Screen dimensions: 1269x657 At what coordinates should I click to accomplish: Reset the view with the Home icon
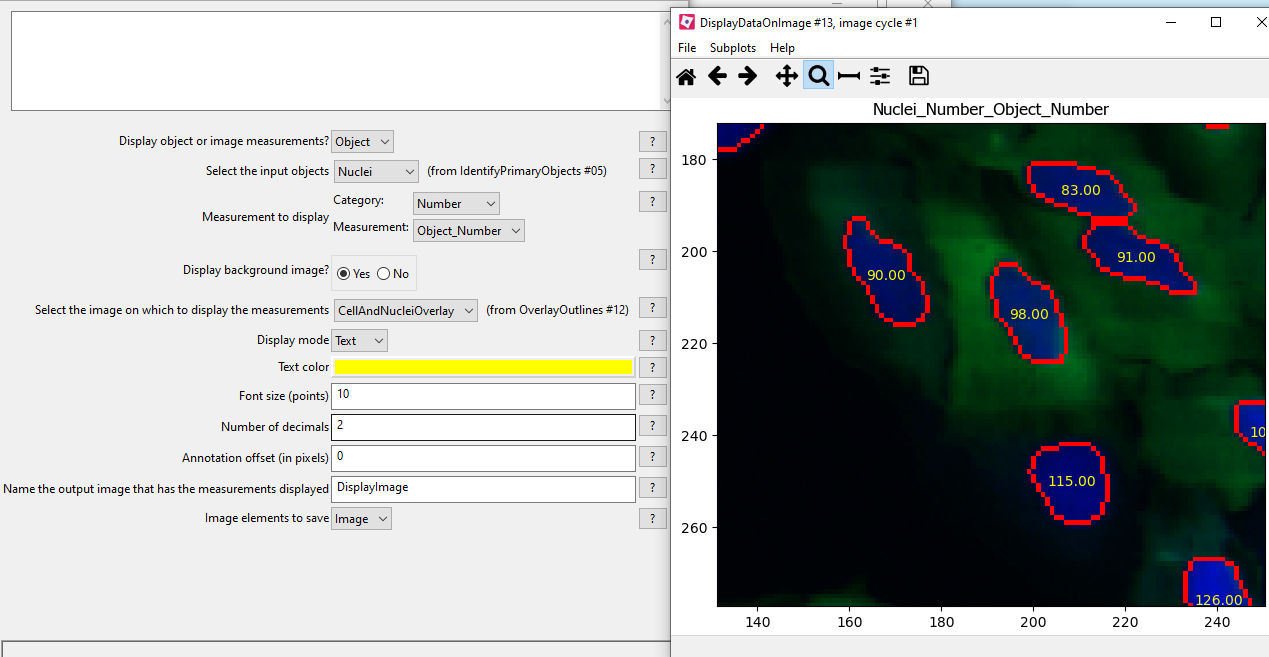point(686,75)
